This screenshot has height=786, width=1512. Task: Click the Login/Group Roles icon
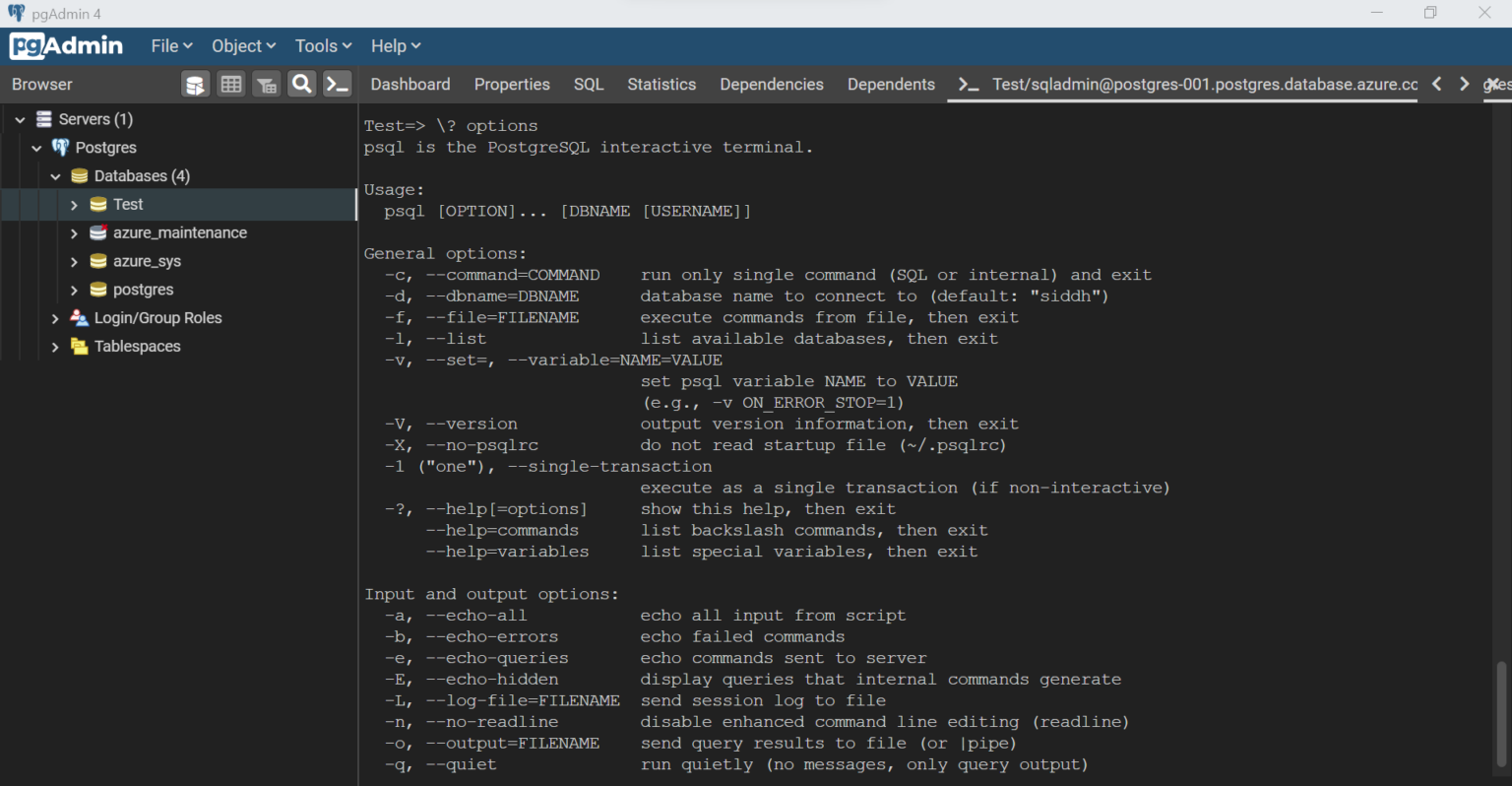click(79, 317)
